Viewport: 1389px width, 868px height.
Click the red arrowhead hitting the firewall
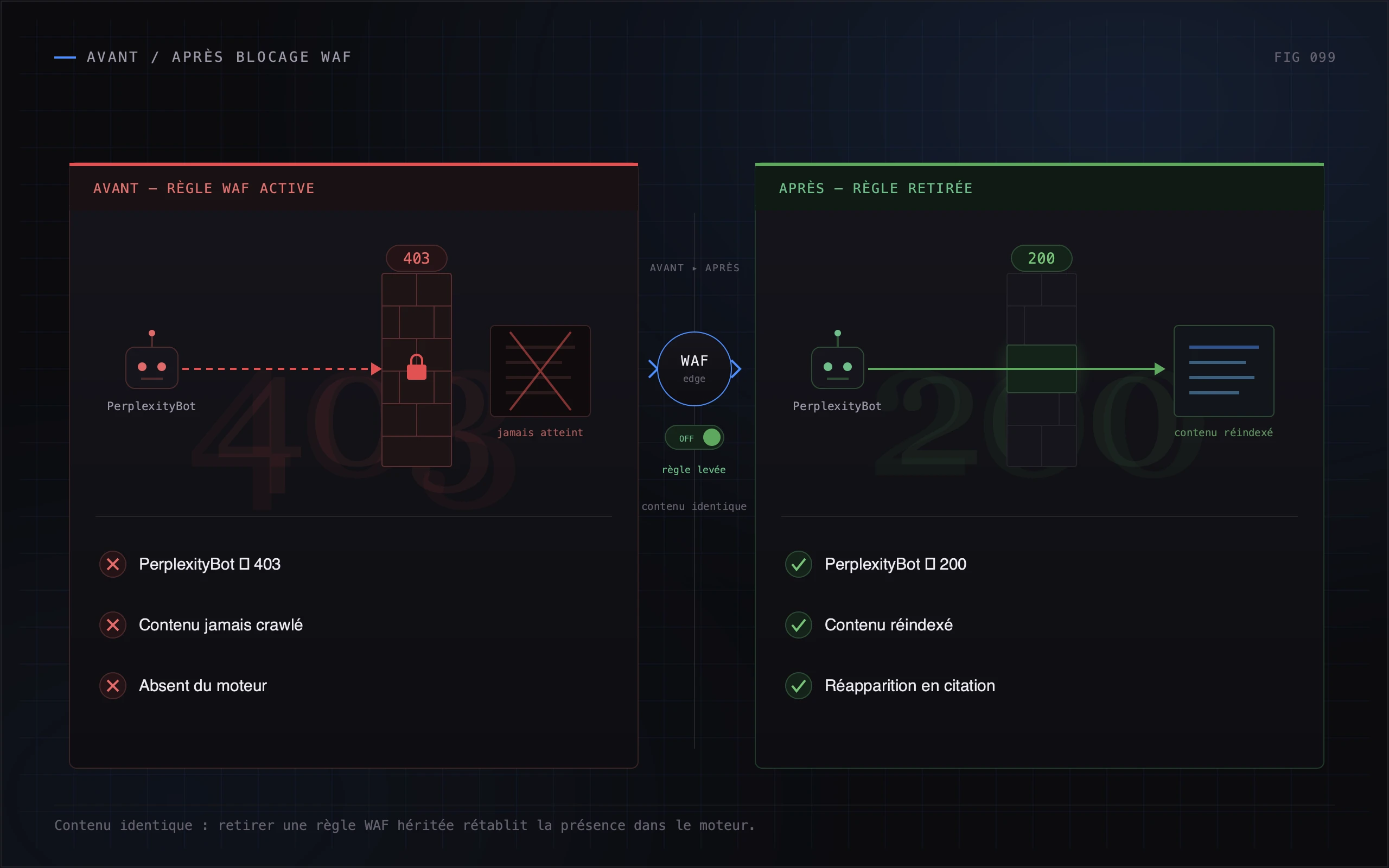click(x=377, y=368)
